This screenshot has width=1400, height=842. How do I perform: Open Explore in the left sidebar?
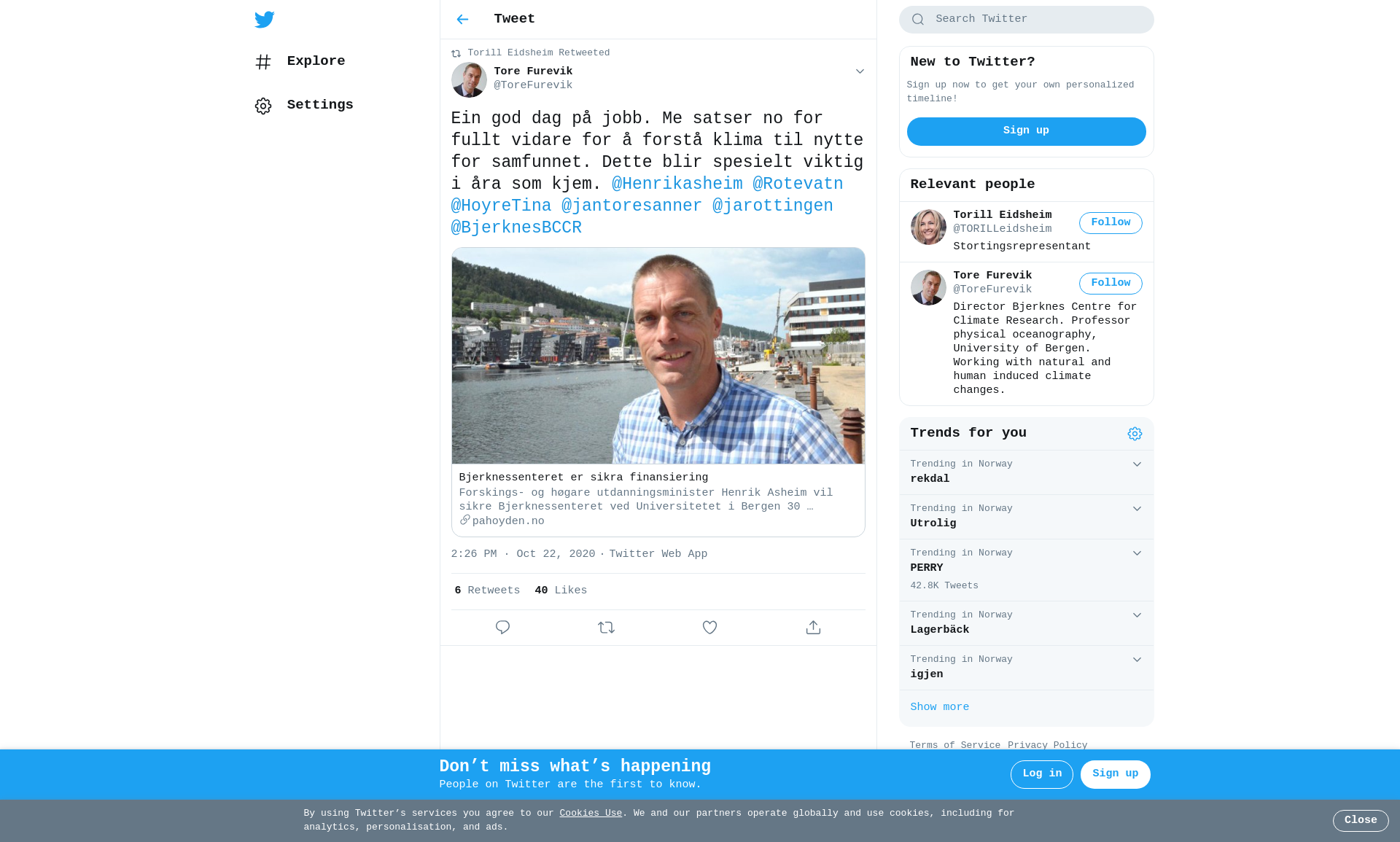300,61
